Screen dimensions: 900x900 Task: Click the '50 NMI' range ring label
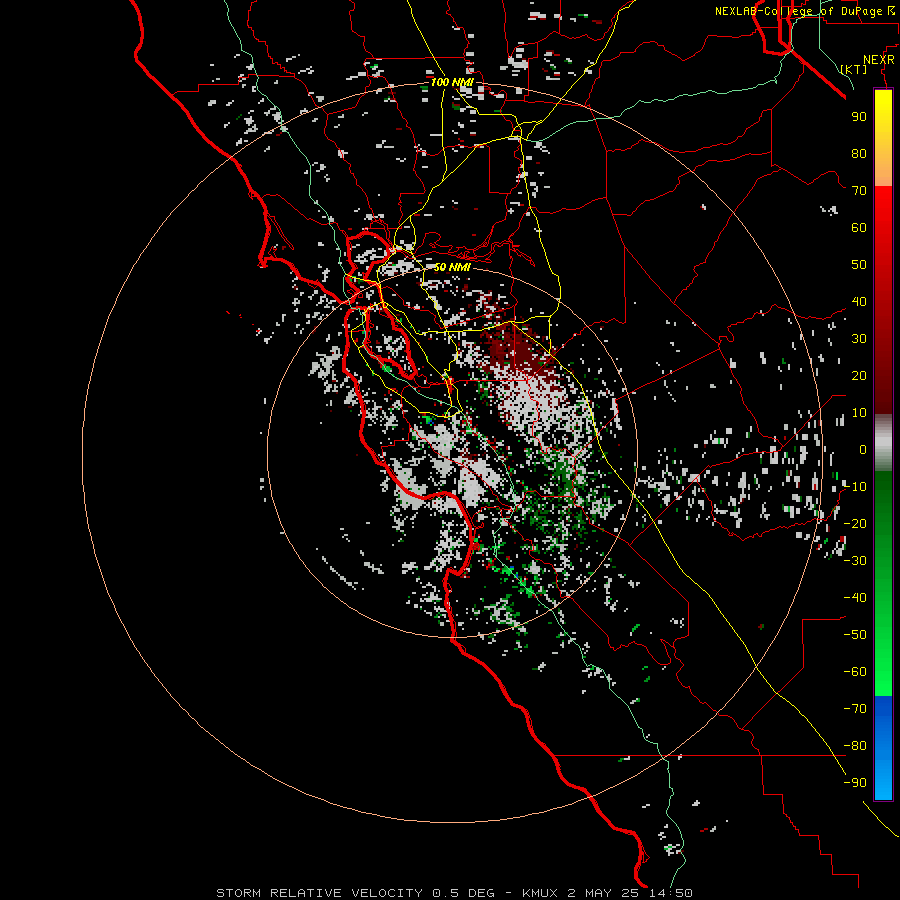(x=452, y=267)
